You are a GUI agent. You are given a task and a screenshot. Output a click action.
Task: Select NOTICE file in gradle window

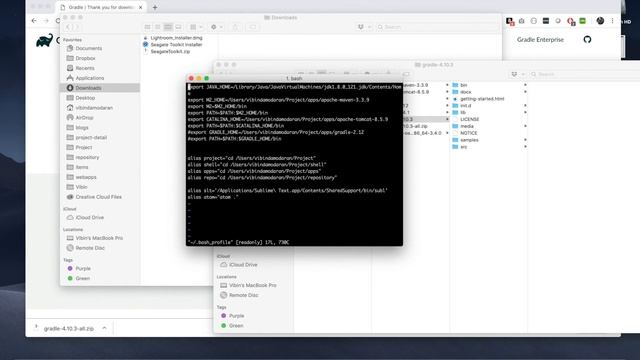(464, 133)
